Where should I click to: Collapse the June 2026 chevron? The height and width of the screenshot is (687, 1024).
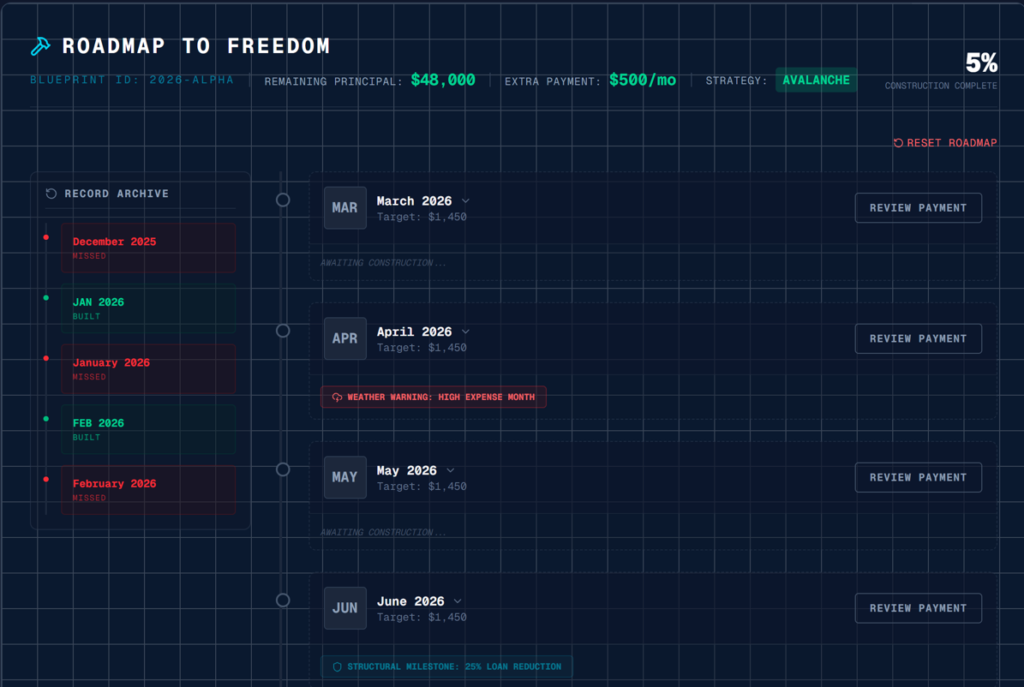point(457,601)
